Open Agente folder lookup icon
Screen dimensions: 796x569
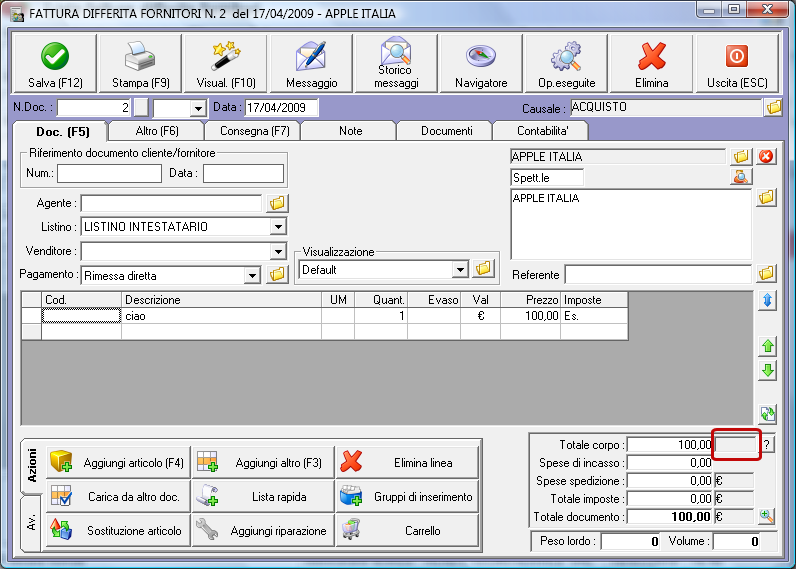point(277,203)
